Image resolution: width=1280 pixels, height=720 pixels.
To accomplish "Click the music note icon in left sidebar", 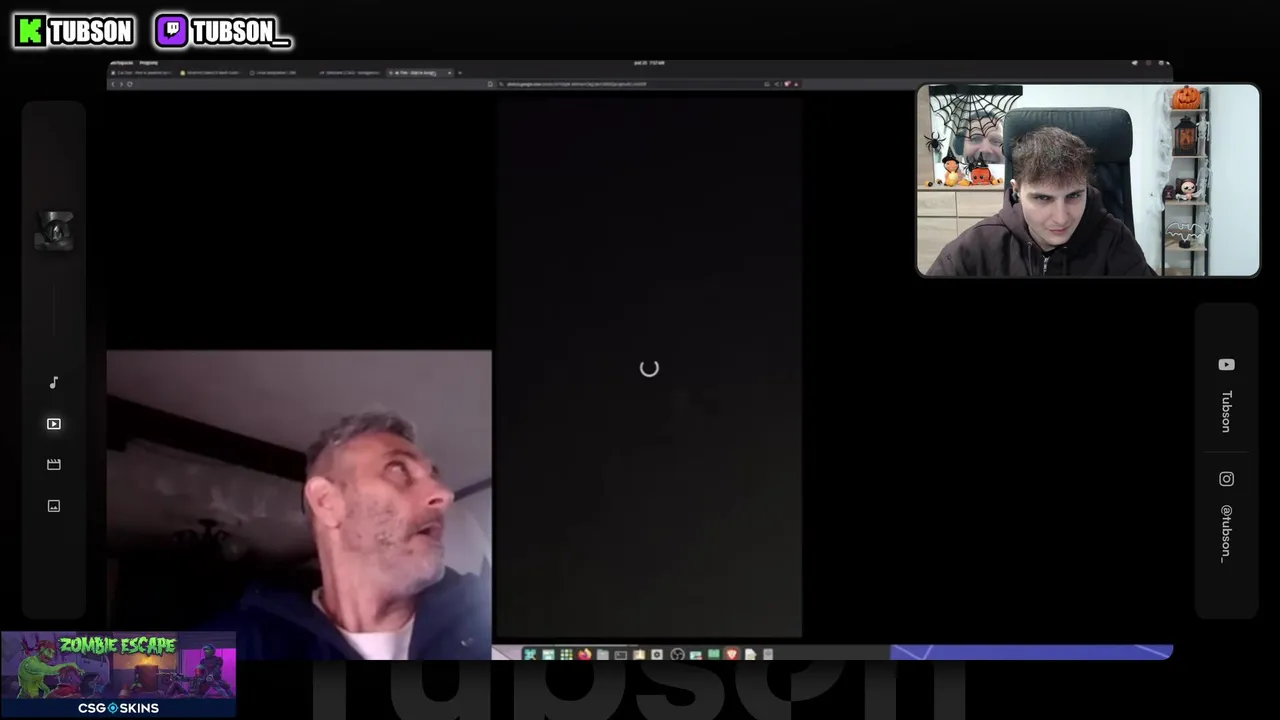I will point(54,382).
